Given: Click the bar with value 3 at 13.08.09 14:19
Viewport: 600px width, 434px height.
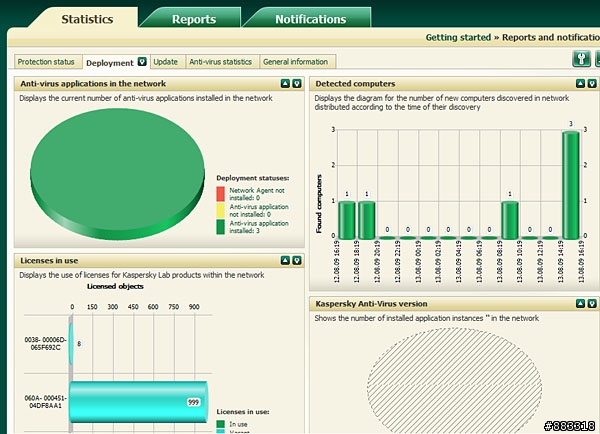Looking at the screenshot, I should tap(571, 185).
